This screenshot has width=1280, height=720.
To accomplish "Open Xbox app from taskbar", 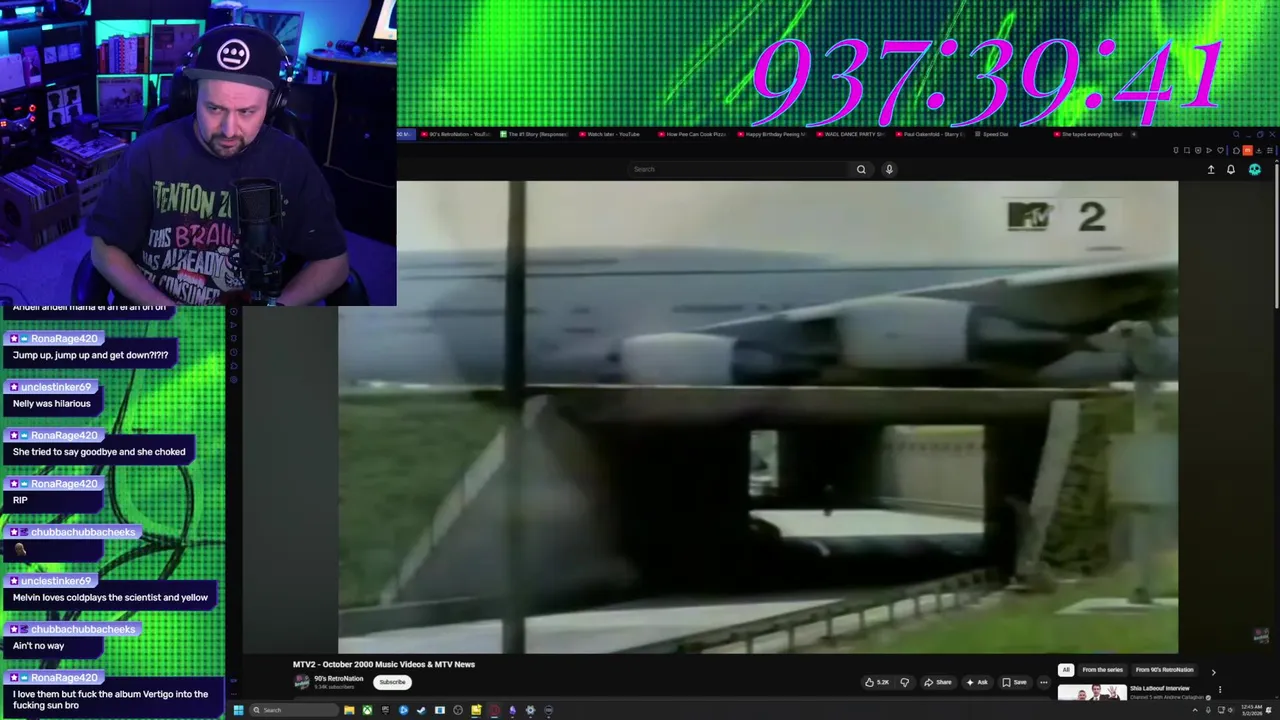I will [x=367, y=710].
